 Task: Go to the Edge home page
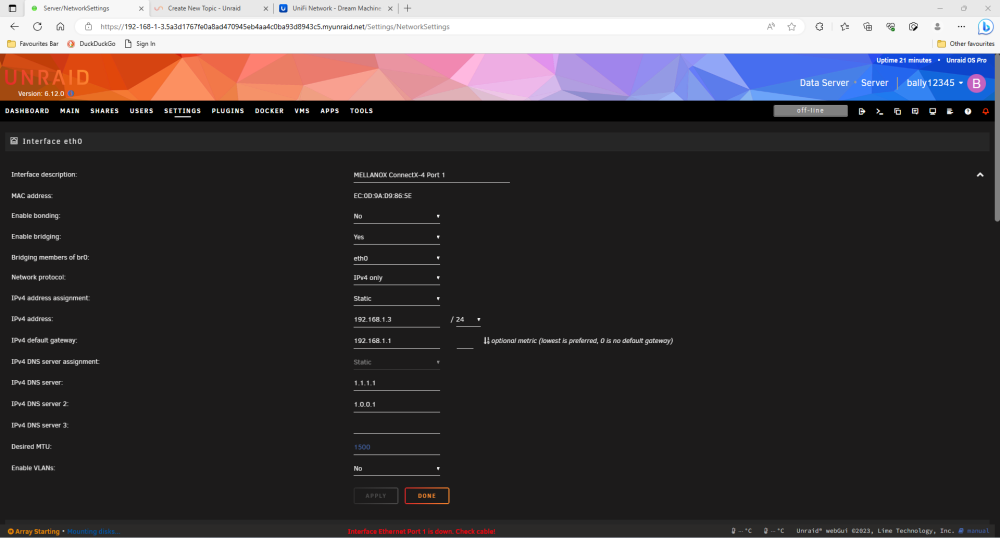pyautogui.click(x=60, y=26)
